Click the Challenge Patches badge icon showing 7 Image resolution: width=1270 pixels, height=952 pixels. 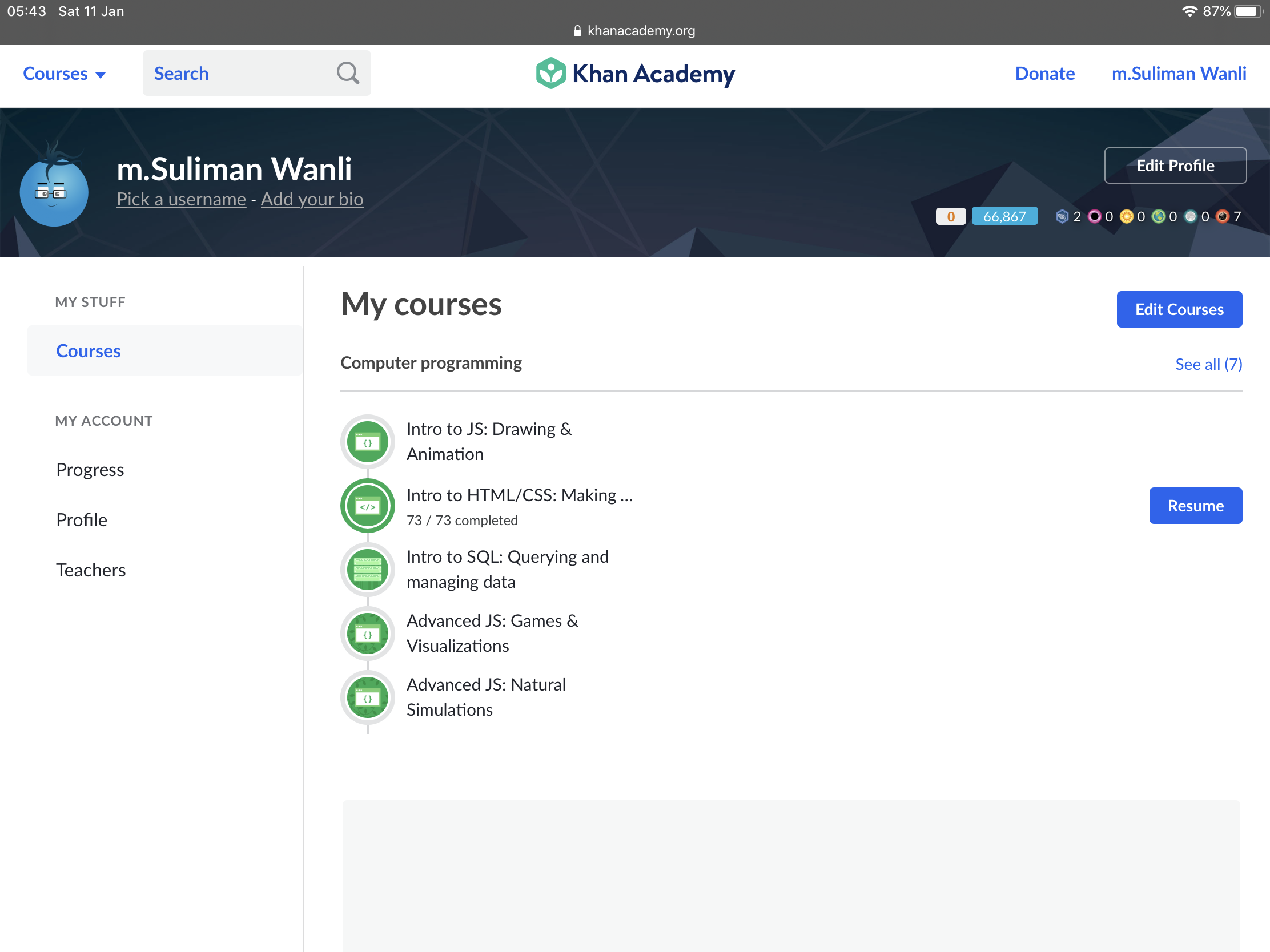pyautogui.click(x=1223, y=216)
